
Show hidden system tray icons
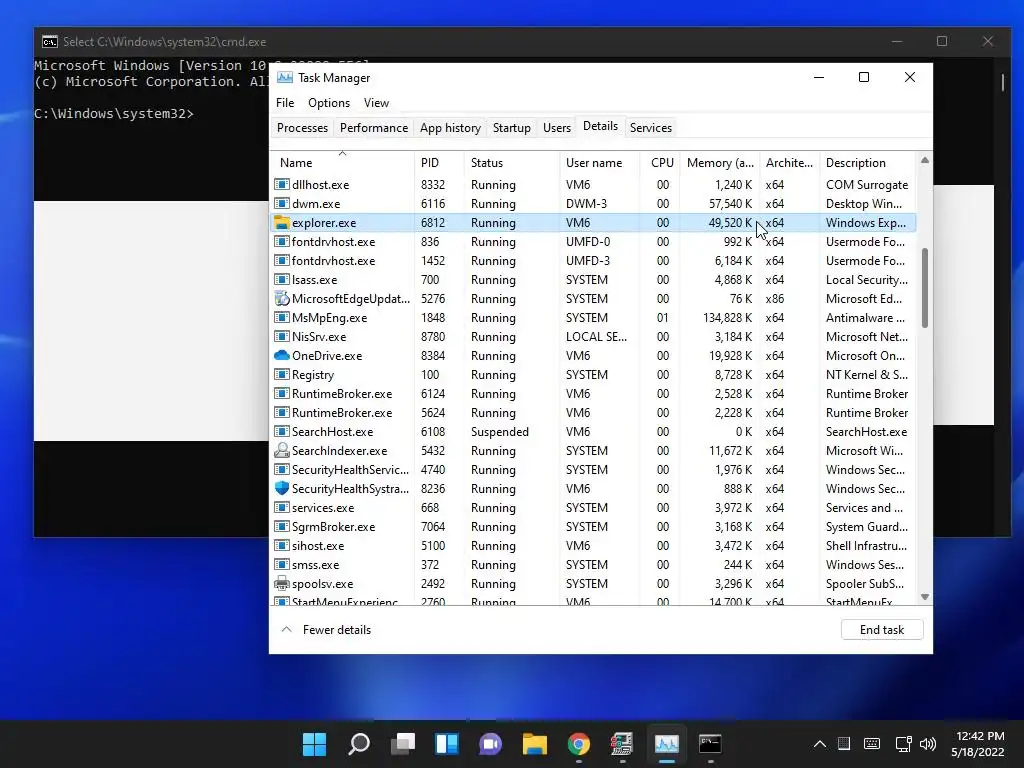pyautogui.click(x=820, y=744)
